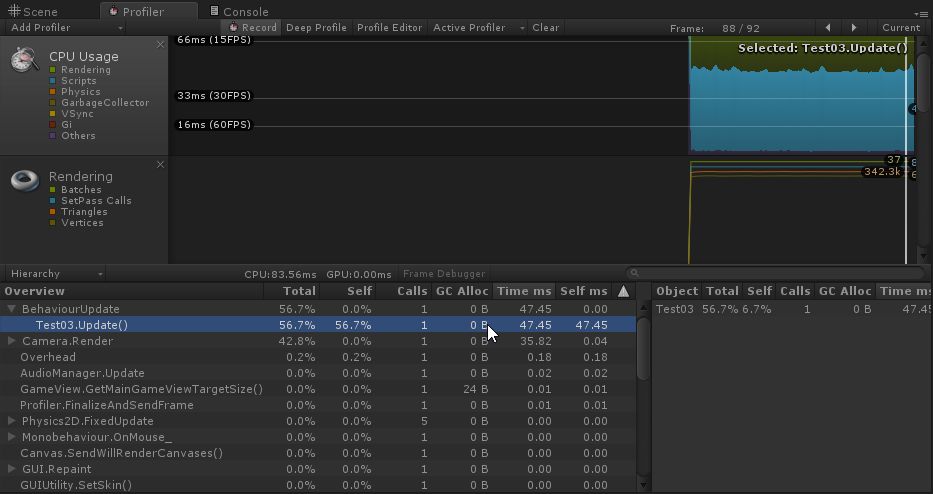This screenshot has height=494, width=933.
Task: Select GameView.GetMainGameViewTargetSize() row
Action: [x=318, y=389]
